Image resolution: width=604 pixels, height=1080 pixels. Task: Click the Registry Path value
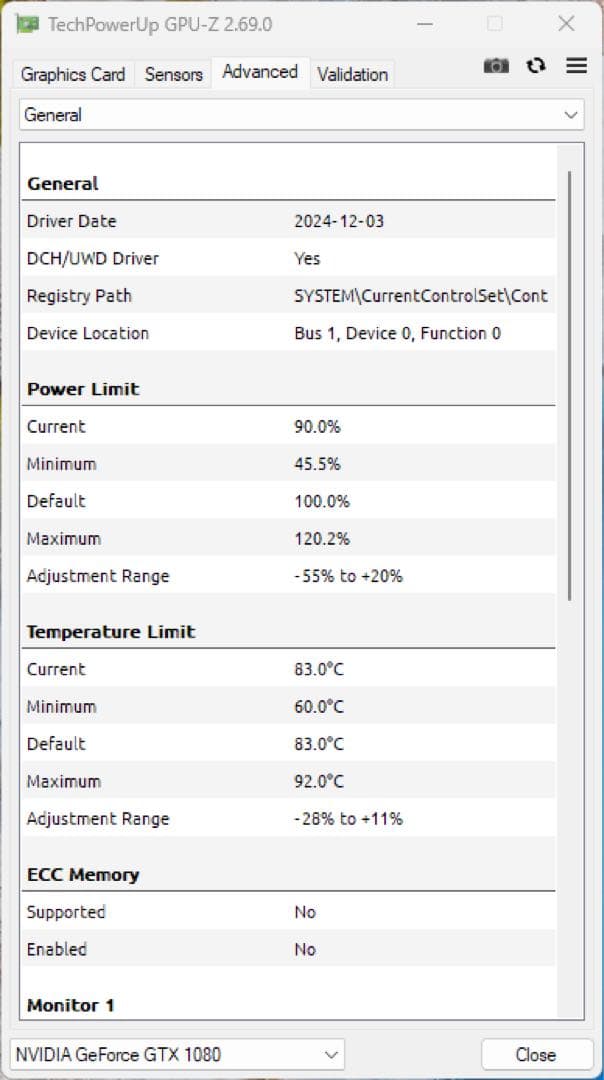[421, 295]
